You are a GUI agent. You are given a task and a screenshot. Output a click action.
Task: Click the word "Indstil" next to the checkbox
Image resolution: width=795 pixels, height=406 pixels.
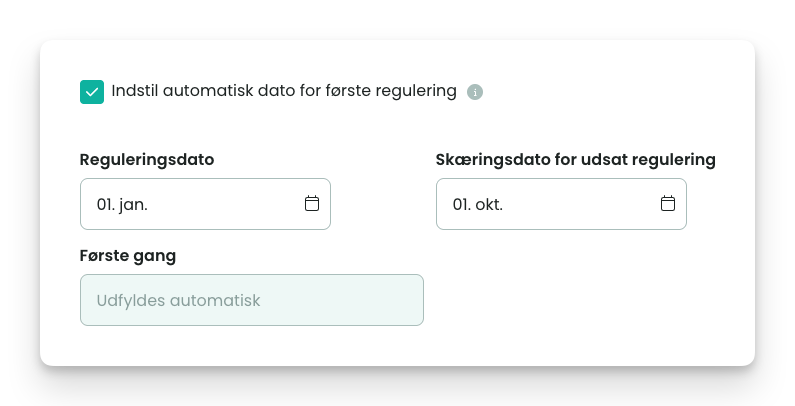coord(136,91)
